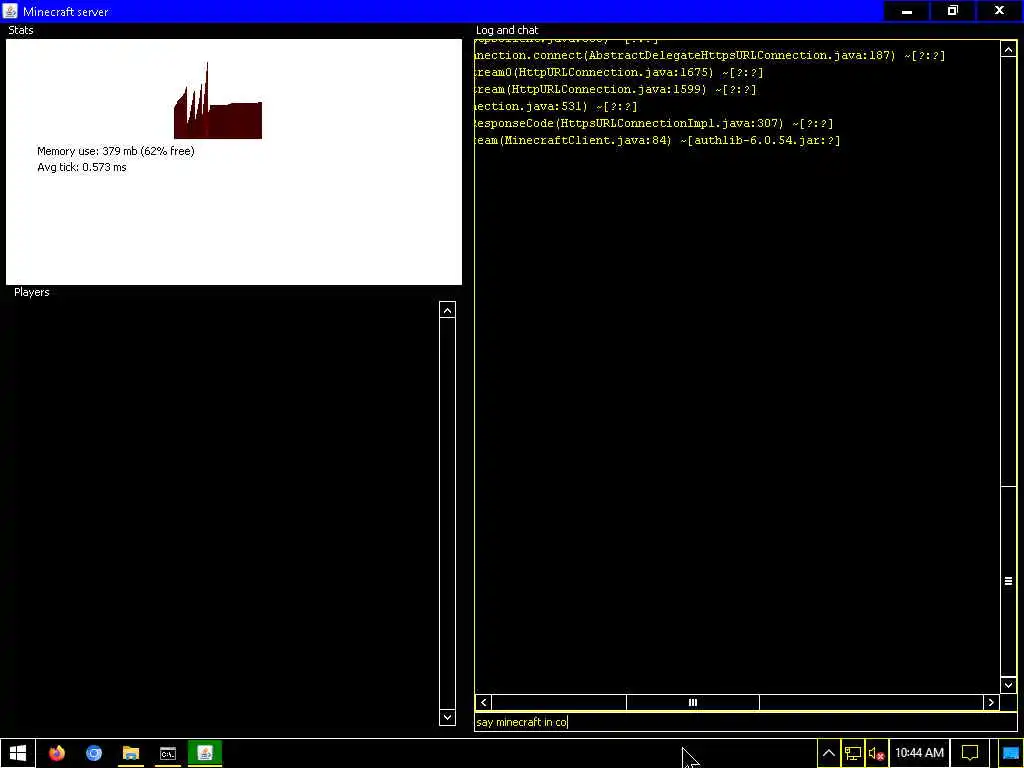Viewport: 1024px width, 768px height.
Task: Open the Windows Start menu
Action: [18, 753]
